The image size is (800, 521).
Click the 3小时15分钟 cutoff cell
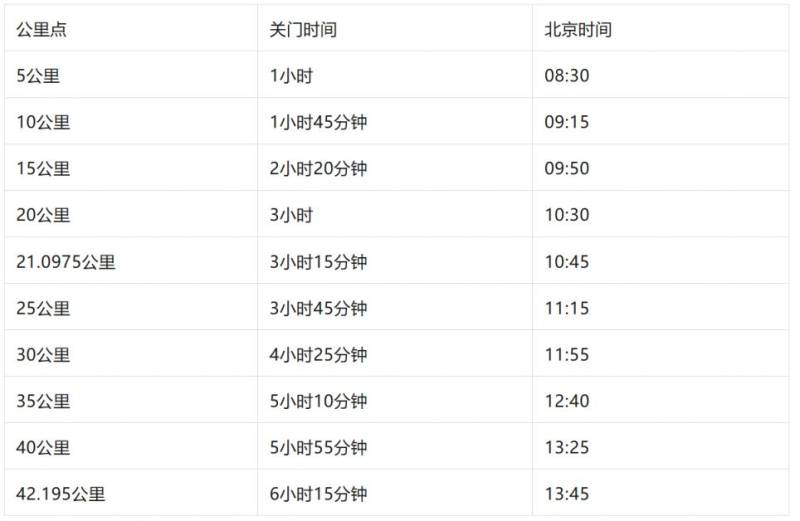[318, 262]
